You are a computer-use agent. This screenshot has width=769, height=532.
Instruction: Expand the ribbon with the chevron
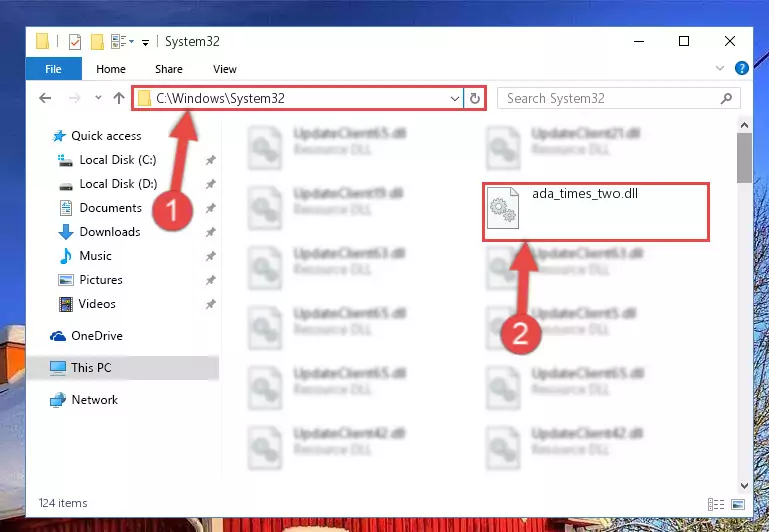pos(719,68)
